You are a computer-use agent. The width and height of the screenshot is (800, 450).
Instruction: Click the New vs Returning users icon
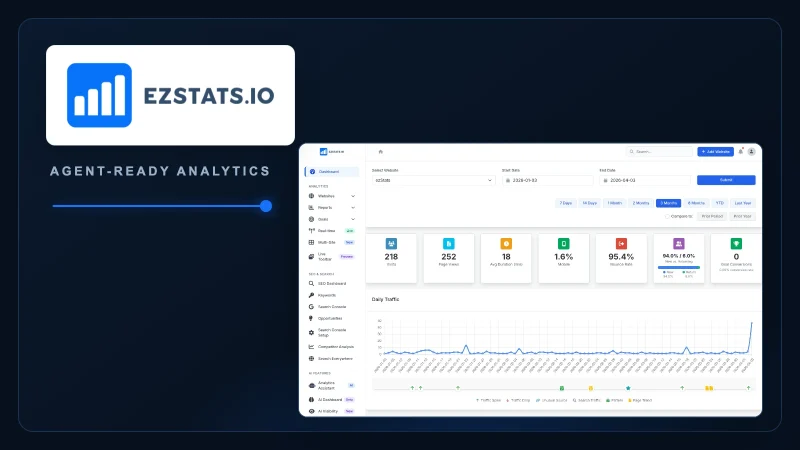(679, 244)
